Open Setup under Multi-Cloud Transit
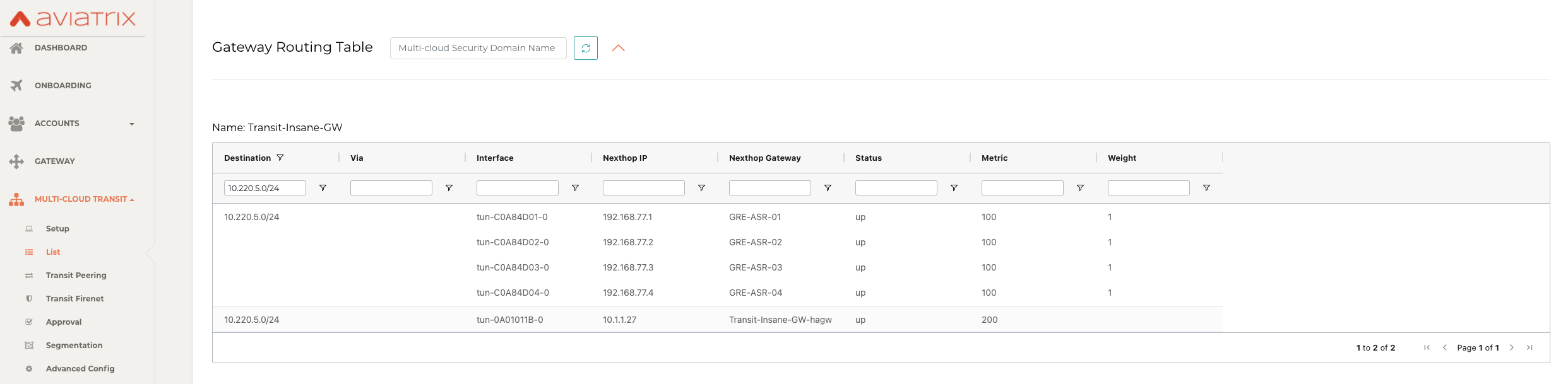 click(x=57, y=229)
